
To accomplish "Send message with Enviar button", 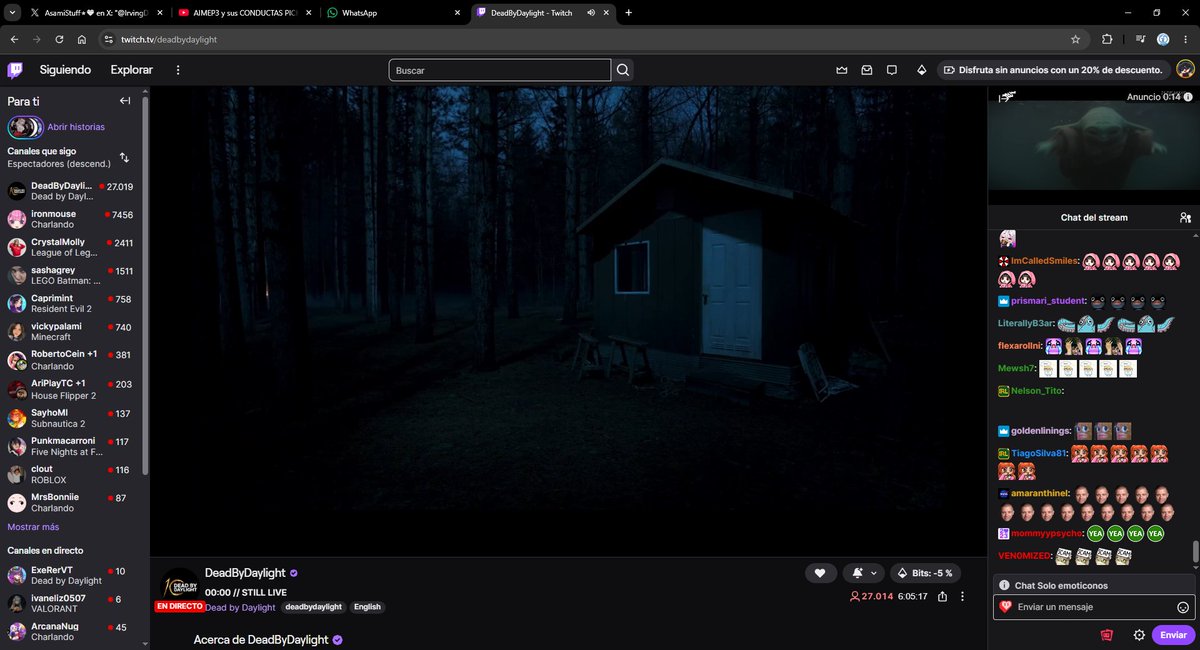I will pyautogui.click(x=1173, y=635).
